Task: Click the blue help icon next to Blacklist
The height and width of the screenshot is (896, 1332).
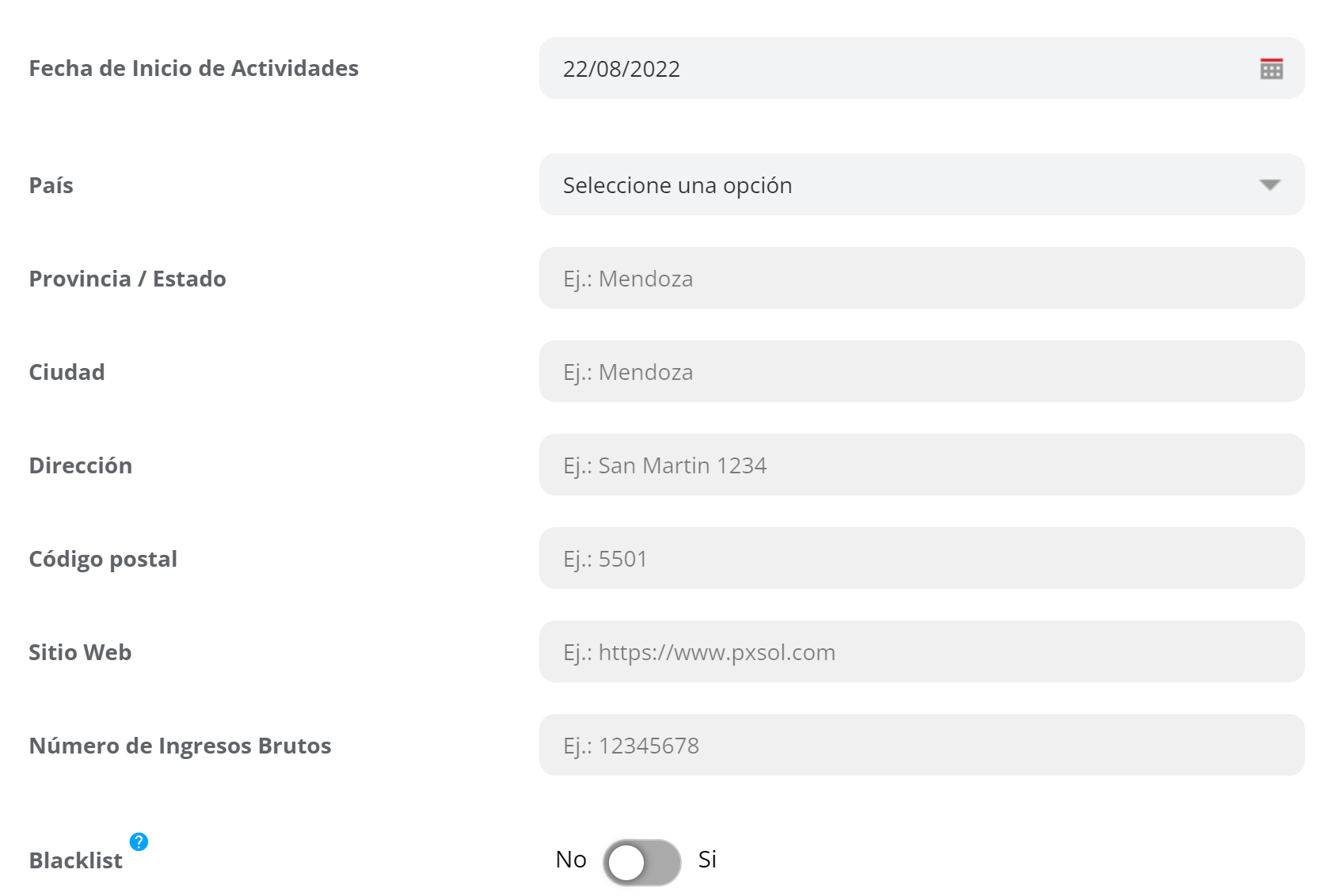Action: tap(139, 842)
